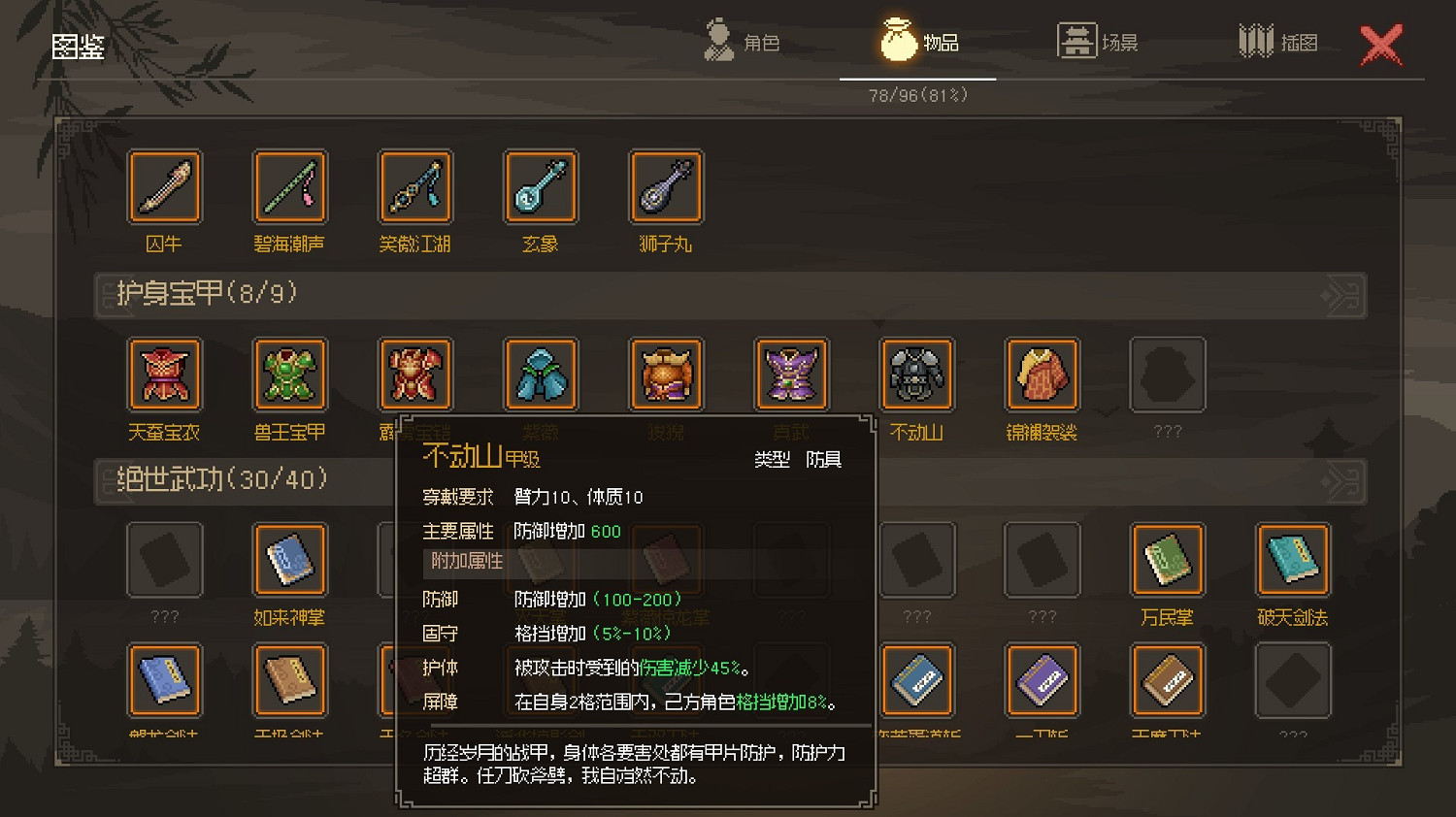Select the 锦襕袈裟 robe icon
Image resolution: width=1456 pixels, height=817 pixels.
tap(1042, 375)
